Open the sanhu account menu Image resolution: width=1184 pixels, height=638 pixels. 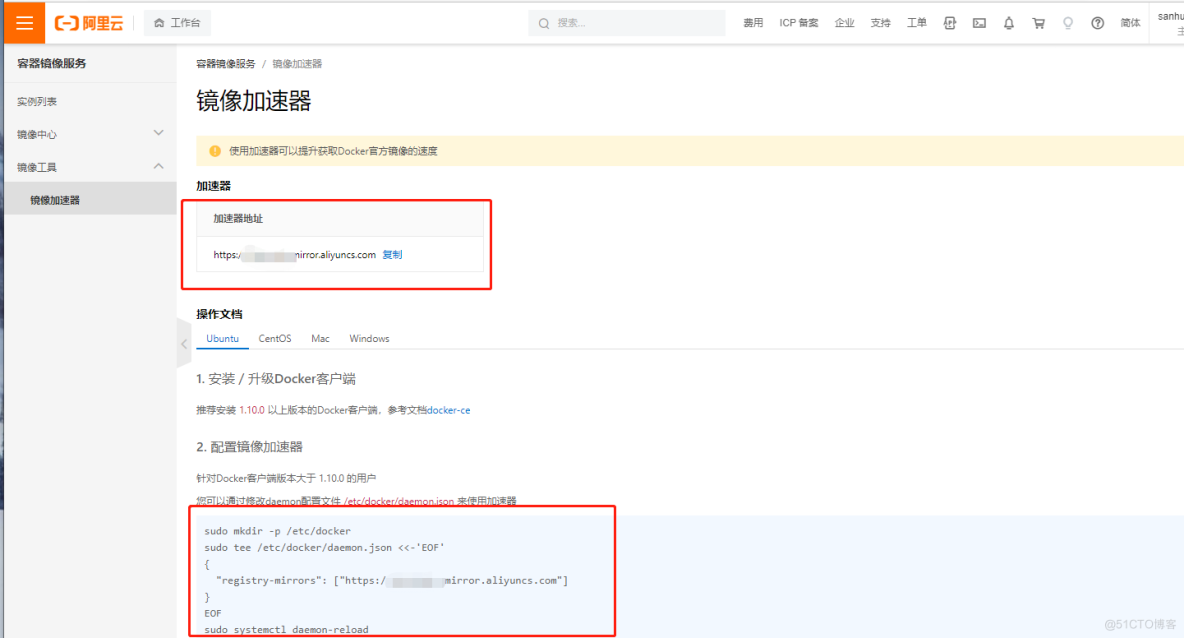pos(1169,23)
